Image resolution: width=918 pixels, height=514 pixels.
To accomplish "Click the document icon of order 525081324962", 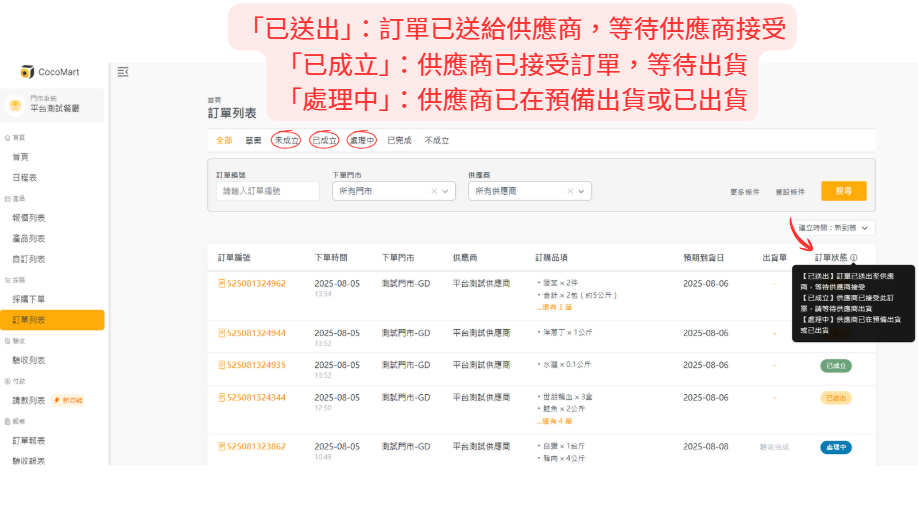I will pos(222,283).
